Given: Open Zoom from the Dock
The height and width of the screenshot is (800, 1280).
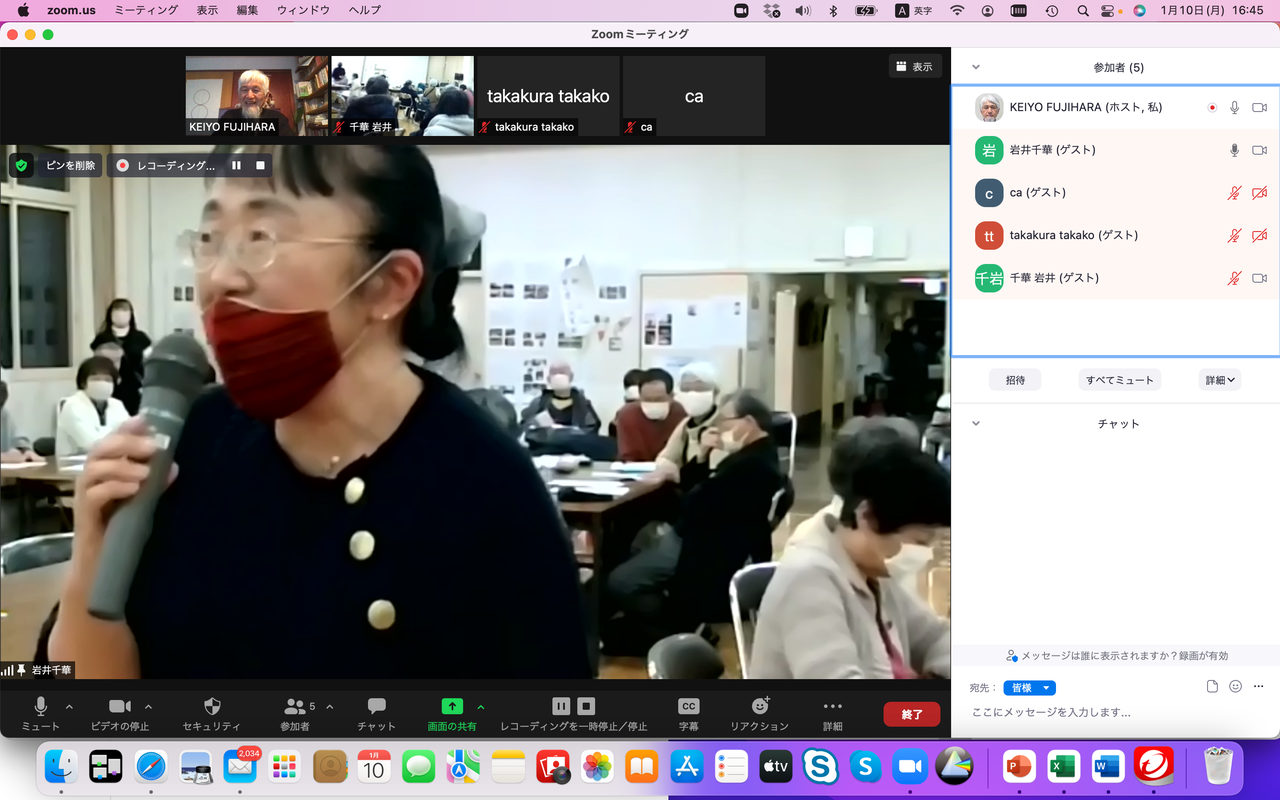Looking at the screenshot, I should [909, 767].
